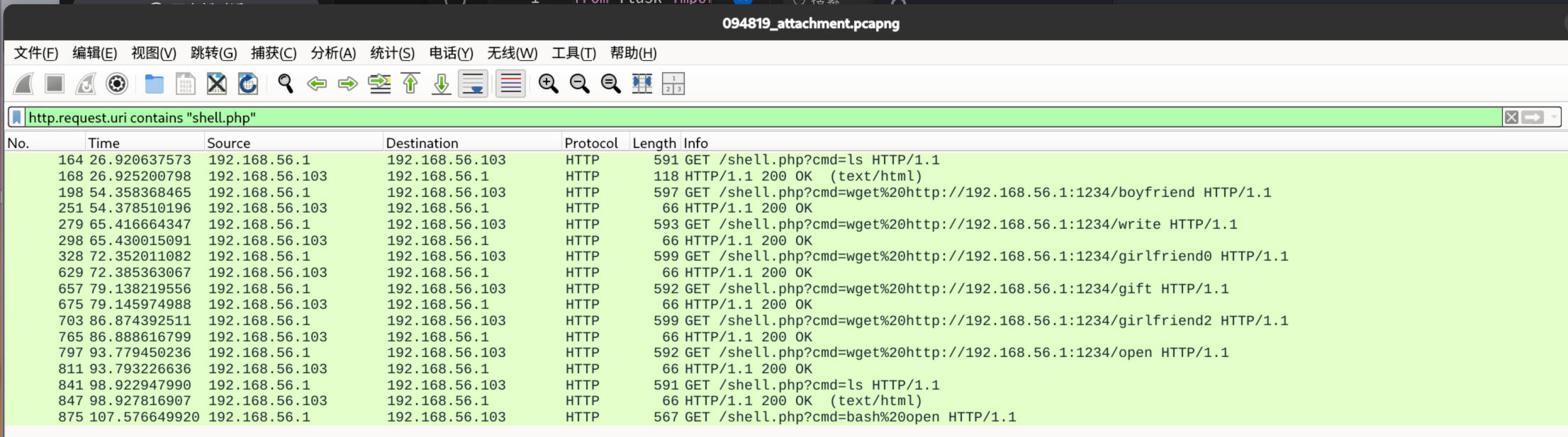
Task: Start capture with the shark fin icon
Action: 23,84
